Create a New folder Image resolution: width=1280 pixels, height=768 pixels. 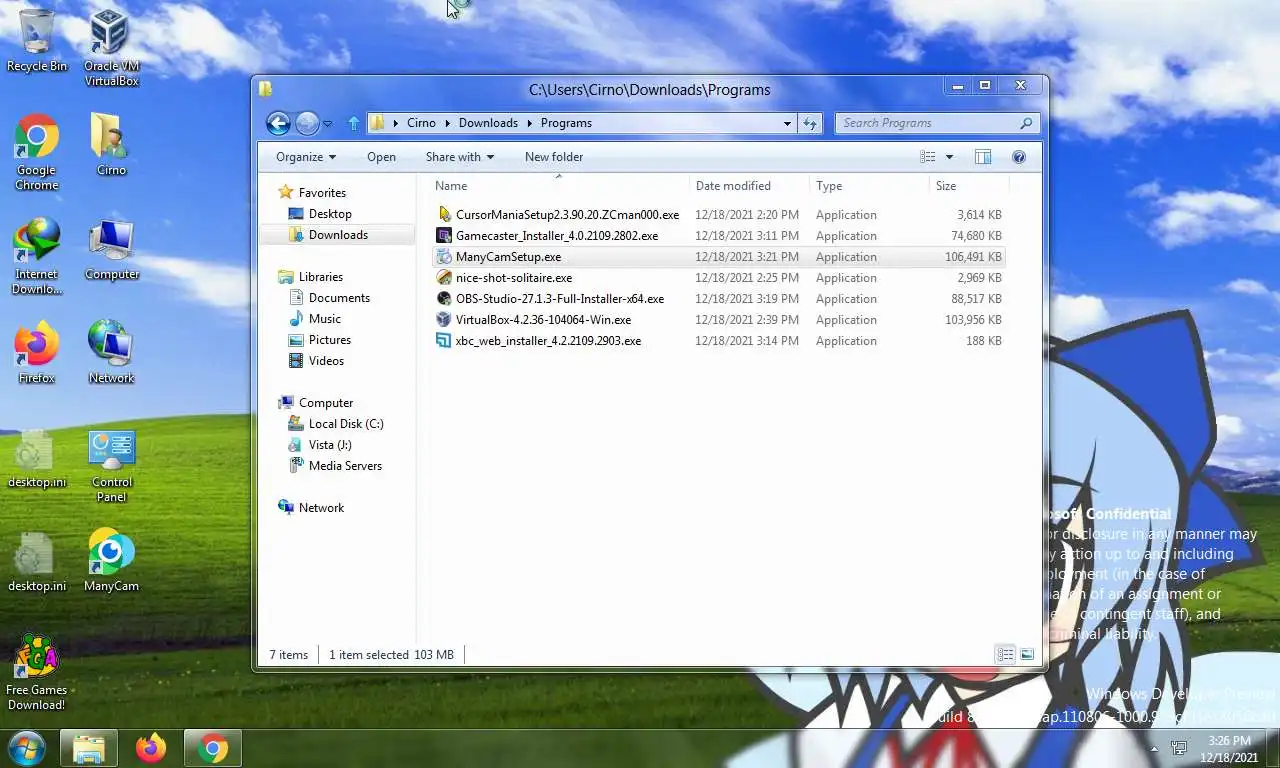pyautogui.click(x=554, y=157)
